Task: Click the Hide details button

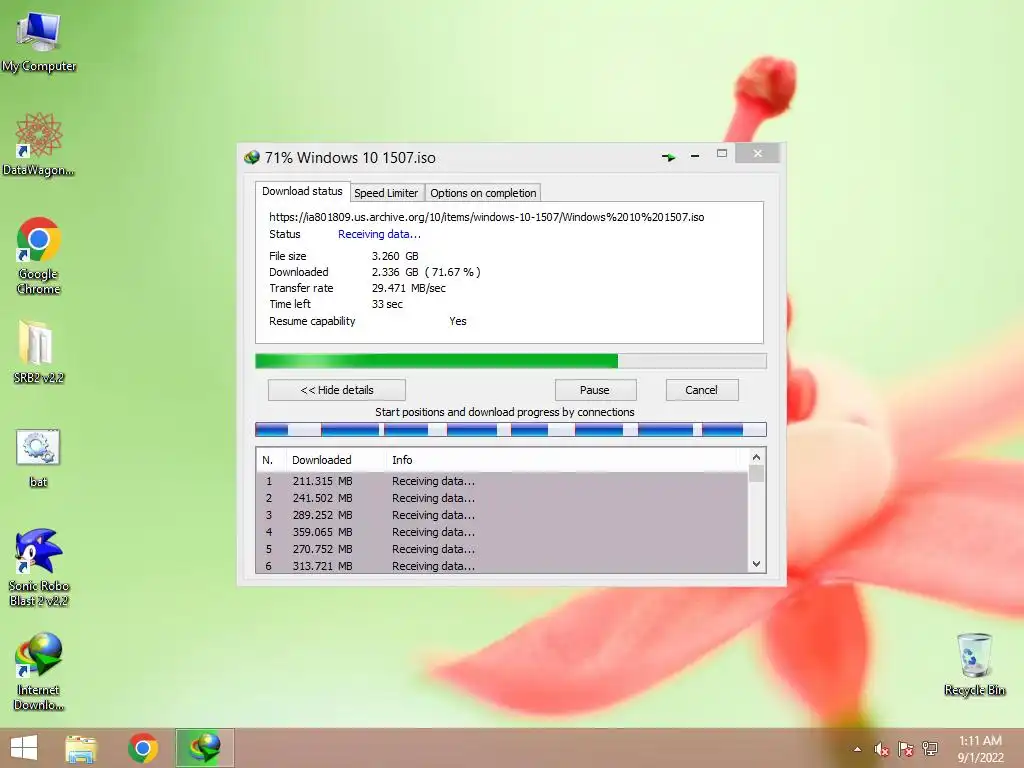Action: pyautogui.click(x=337, y=390)
